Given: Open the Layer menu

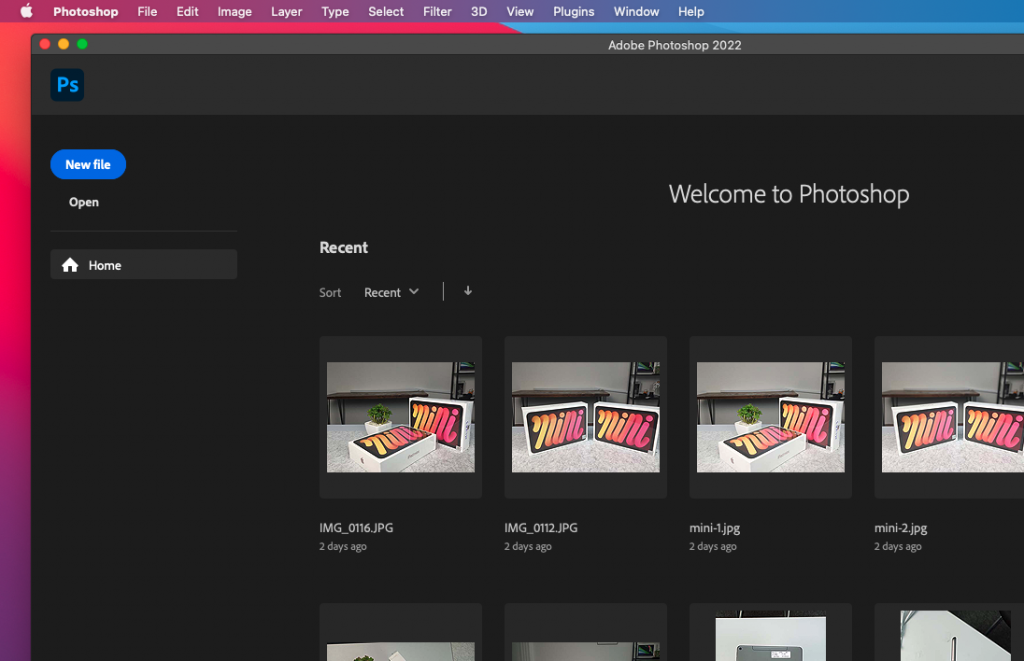Looking at the screenshot, I should (287, 11).
